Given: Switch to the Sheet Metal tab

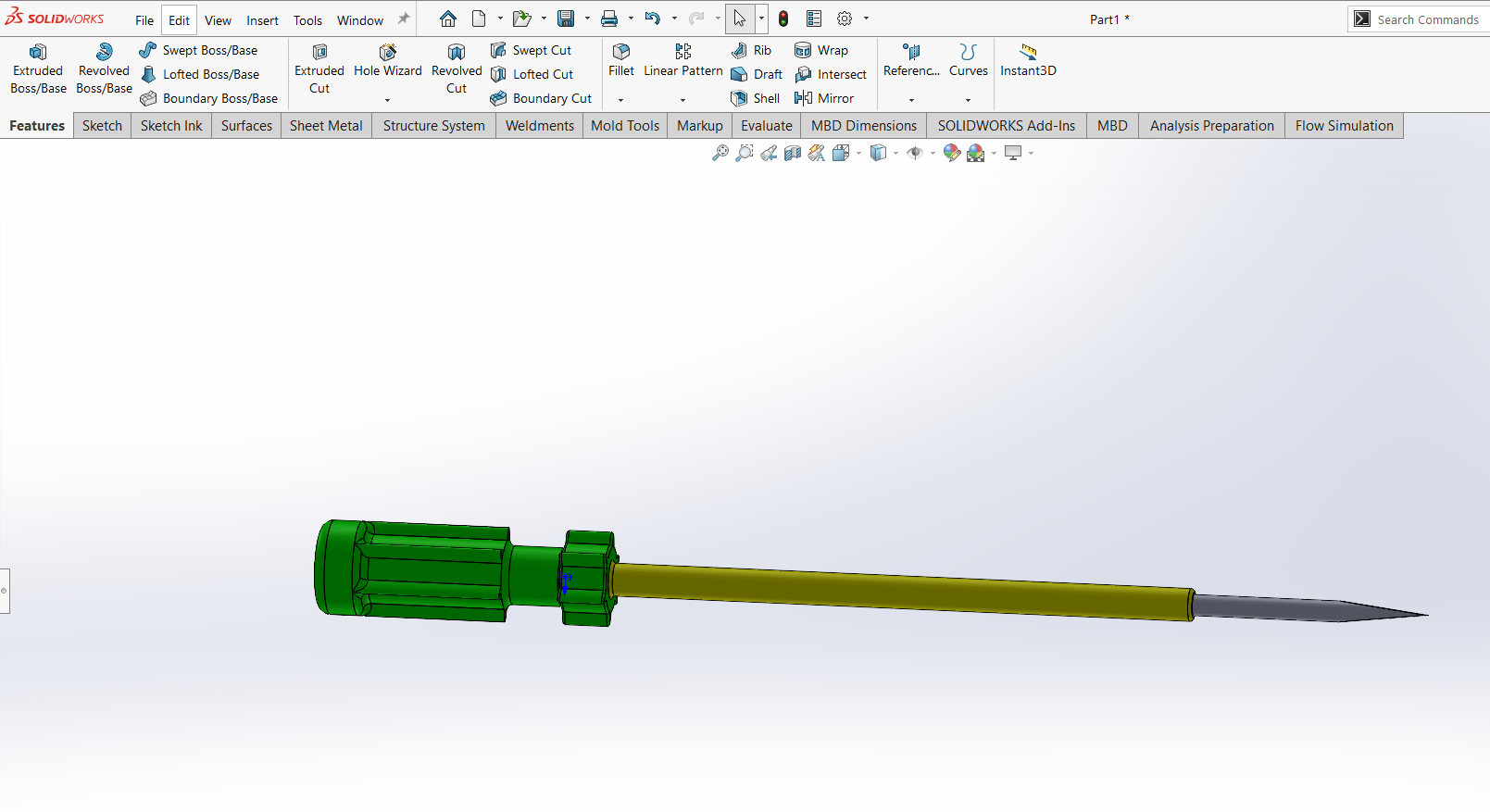Looking at the screenshot, I should [x=326, y=126].
